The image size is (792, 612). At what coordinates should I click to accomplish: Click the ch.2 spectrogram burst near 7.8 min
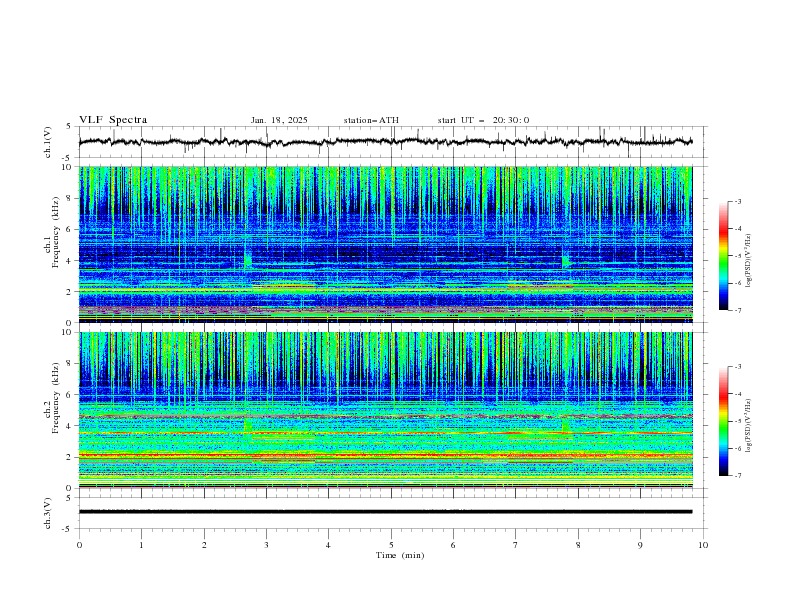tap(566, 426)
